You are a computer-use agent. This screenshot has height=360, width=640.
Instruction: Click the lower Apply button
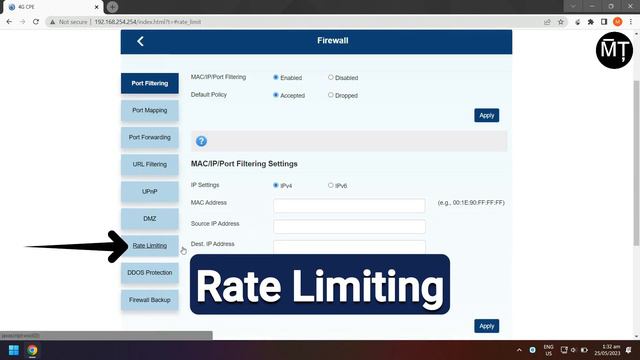487,326
